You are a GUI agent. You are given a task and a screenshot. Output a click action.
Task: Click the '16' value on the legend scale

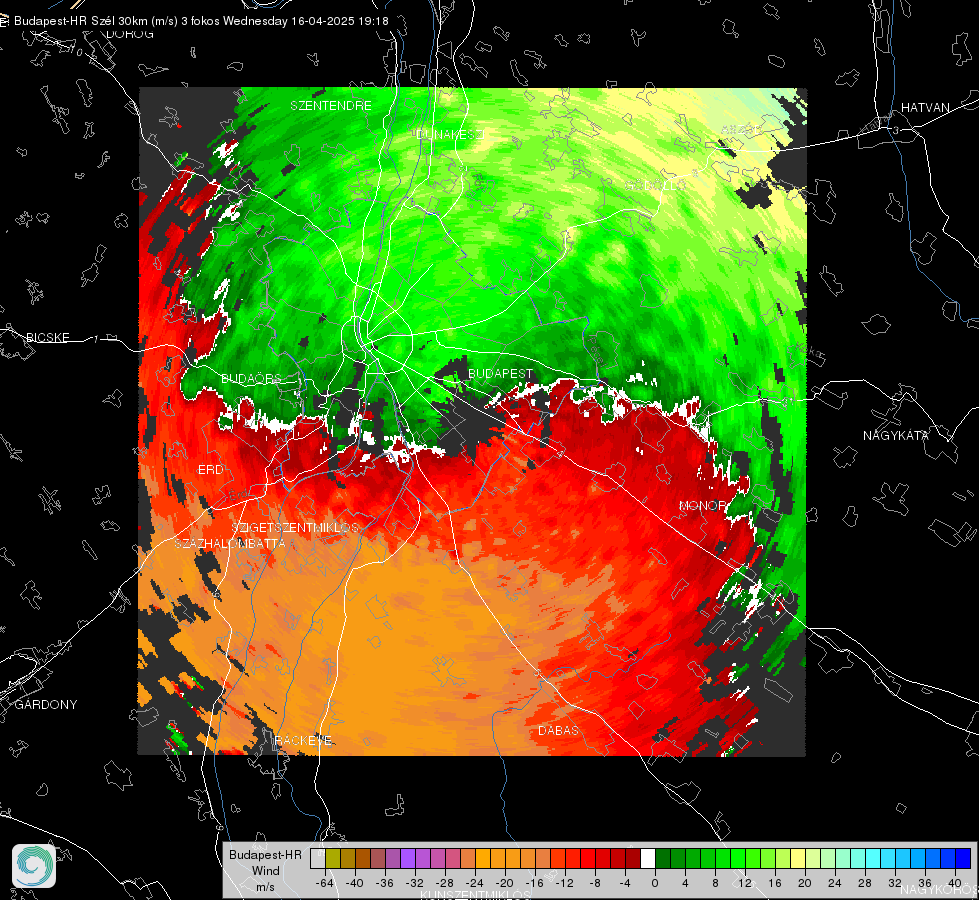pyautogui.click(x=775, y=883)
